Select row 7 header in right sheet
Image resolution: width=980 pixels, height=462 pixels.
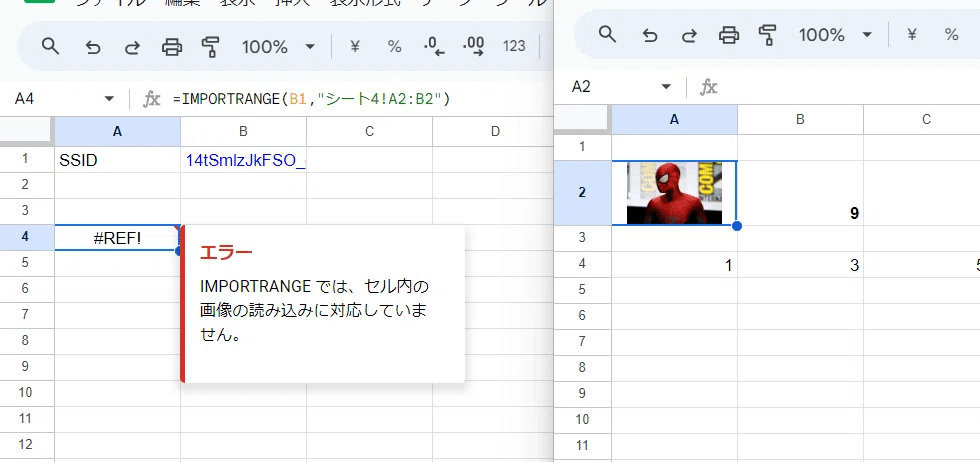point(582,341)
